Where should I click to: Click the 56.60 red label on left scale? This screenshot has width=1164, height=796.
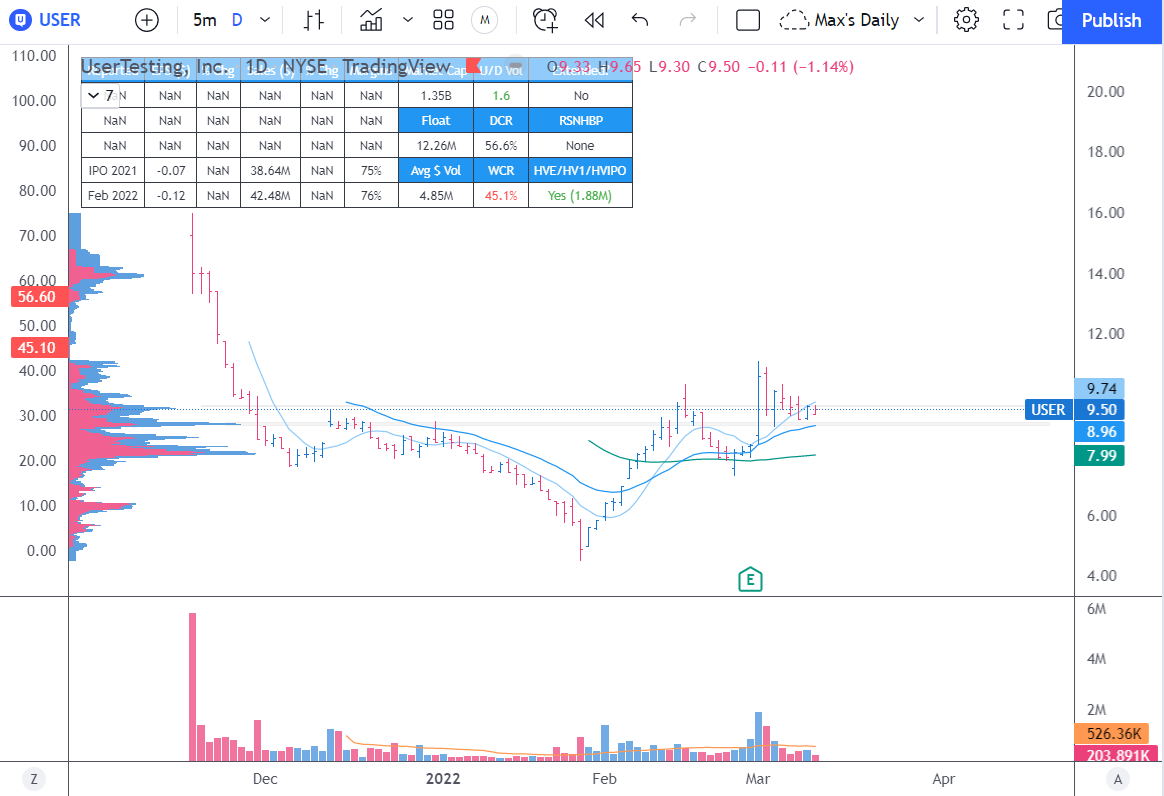pos(37,297)
